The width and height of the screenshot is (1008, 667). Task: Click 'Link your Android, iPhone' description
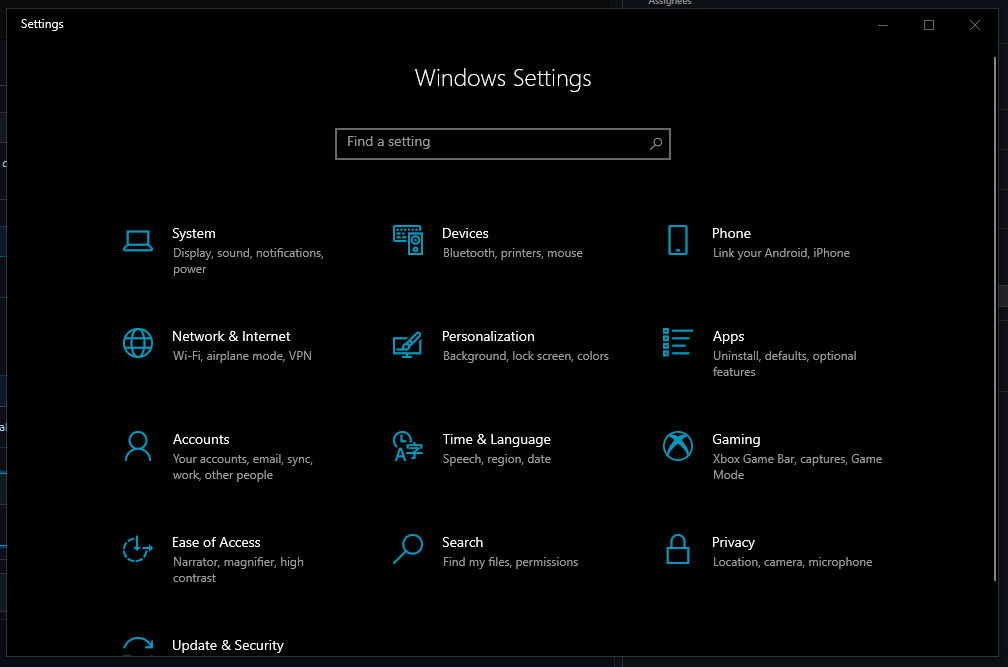click(x=780, y=253)
